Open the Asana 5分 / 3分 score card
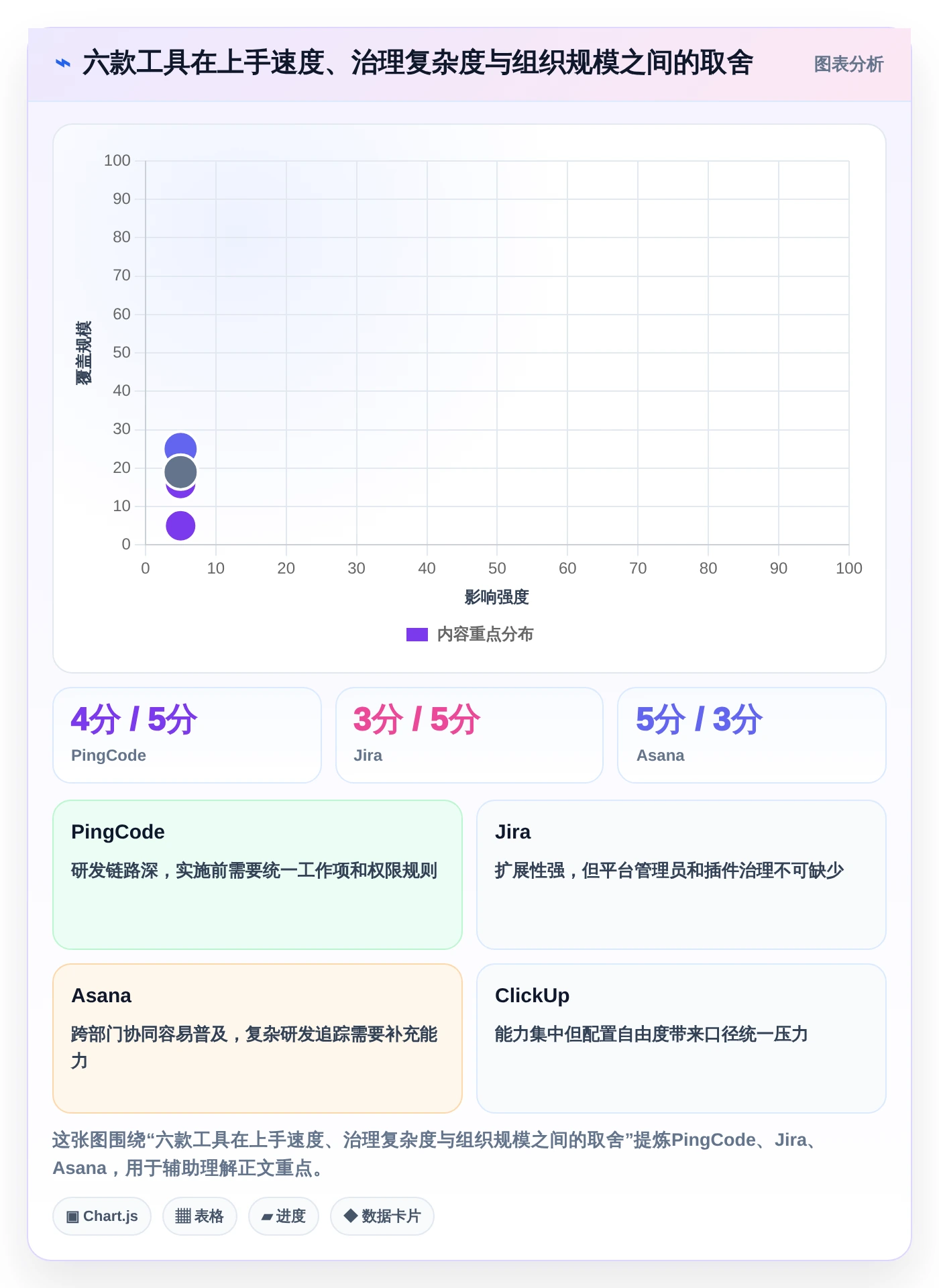This screenshot has height=1288, width=939. coord(752,735)
